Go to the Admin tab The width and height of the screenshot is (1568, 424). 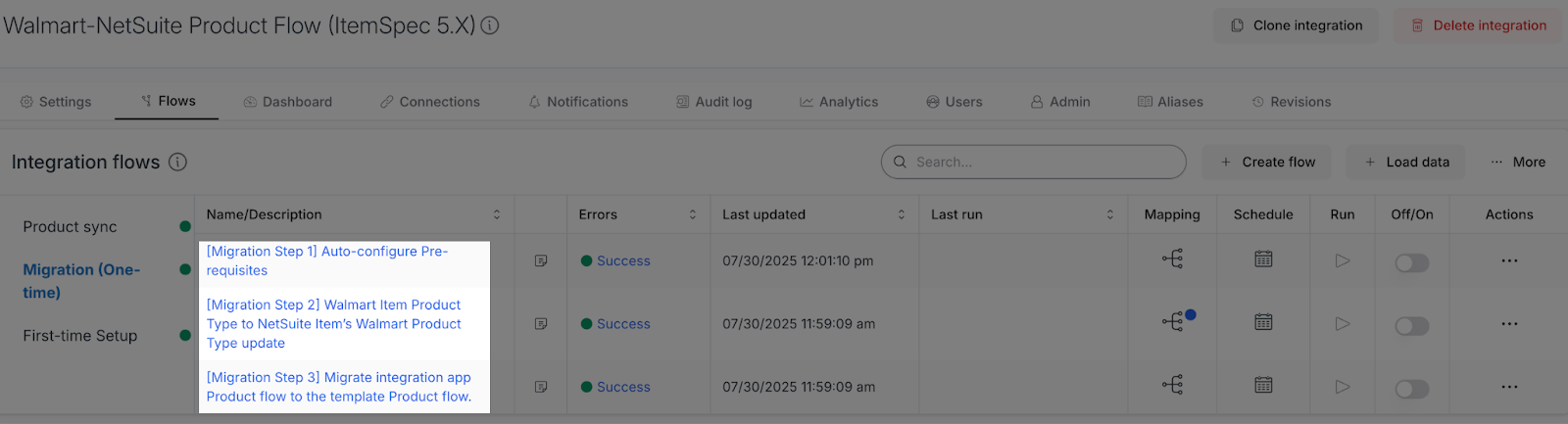(x=1060, y=102)
